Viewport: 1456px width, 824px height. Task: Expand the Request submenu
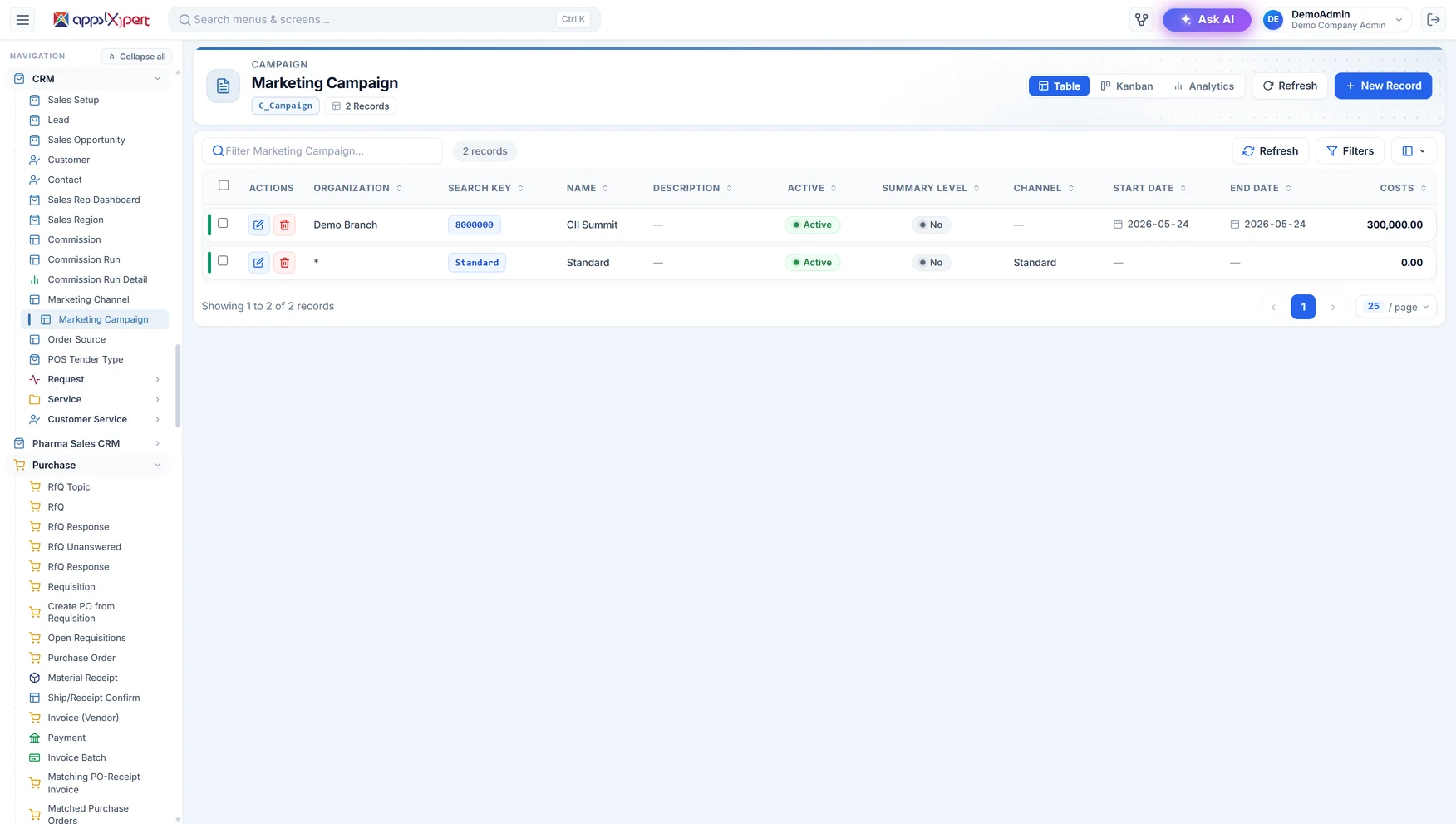95,379
